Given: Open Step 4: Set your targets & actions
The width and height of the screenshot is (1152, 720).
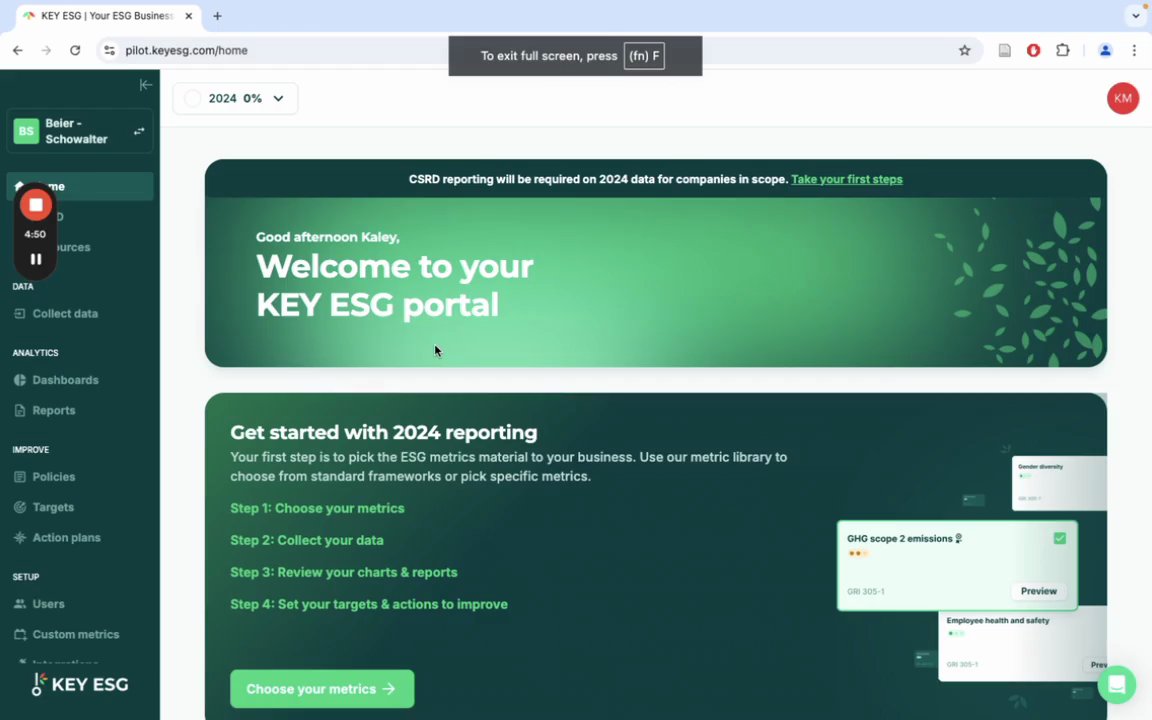Looking at the screenshot, I should pyautogui.click(x=369, y=605).
